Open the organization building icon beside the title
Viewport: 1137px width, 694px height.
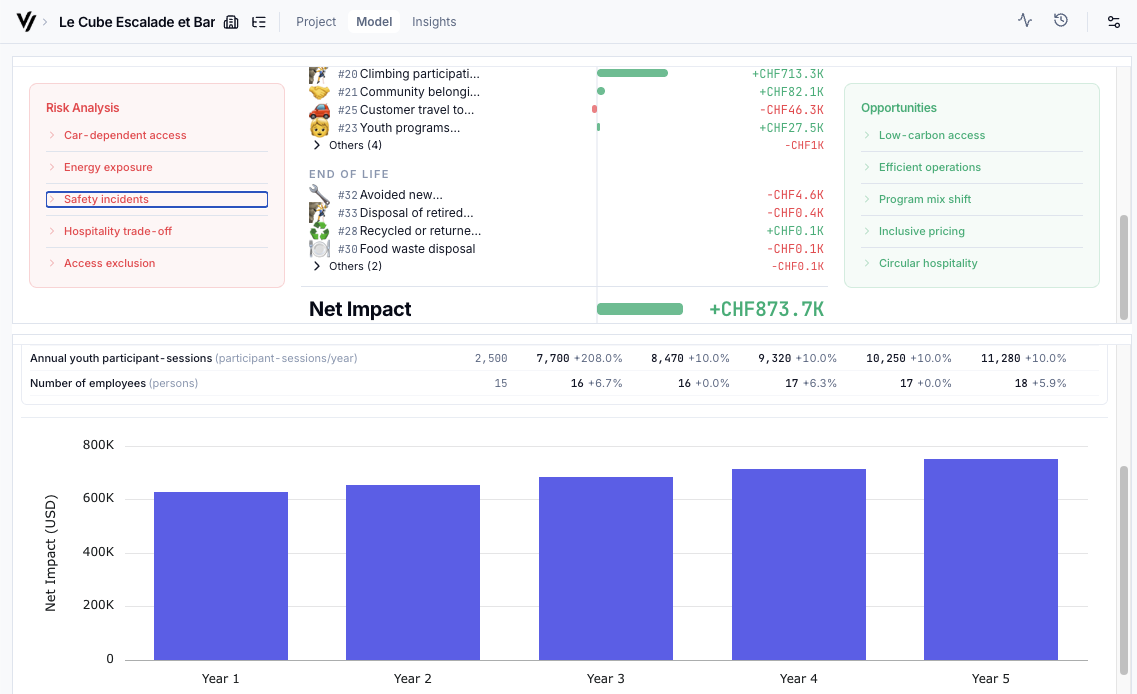(x=231, y=22)
